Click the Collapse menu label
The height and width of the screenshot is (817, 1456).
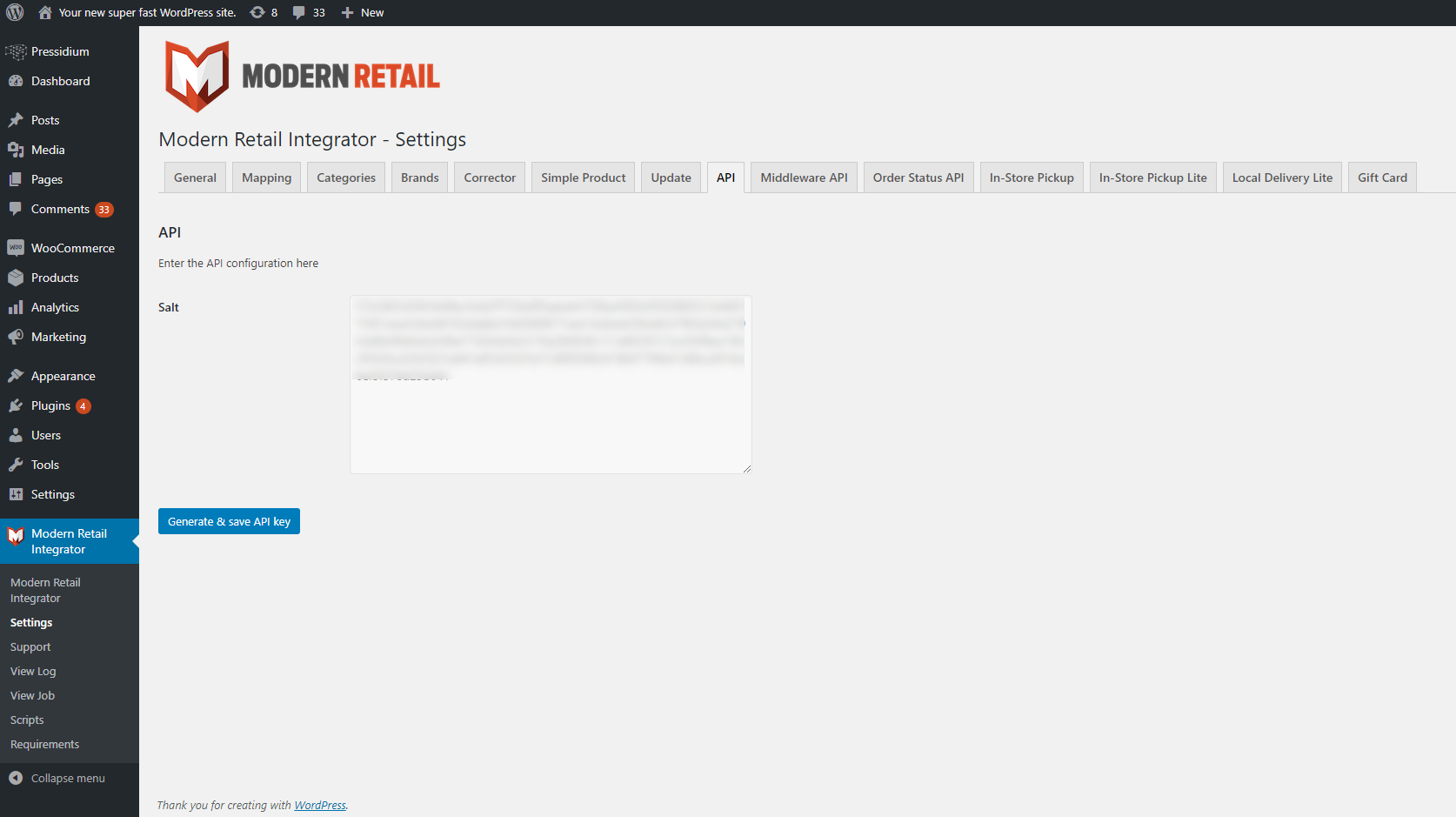(x=68, y=778)
